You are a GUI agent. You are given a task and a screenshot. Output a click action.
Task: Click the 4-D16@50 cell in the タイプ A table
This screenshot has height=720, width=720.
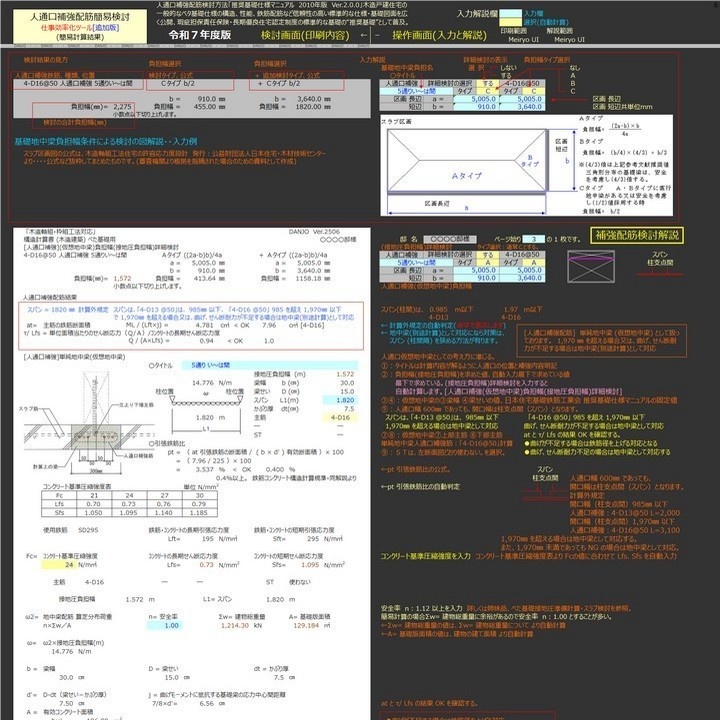[522, 255]
